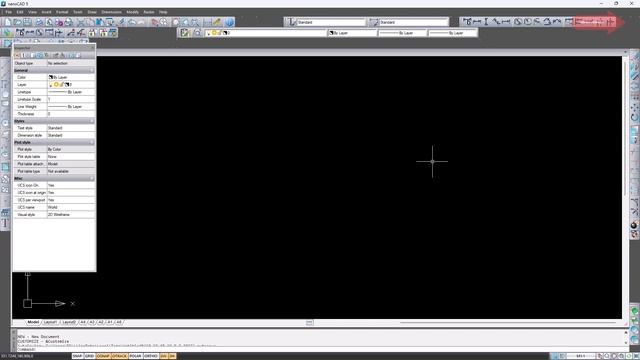Click the Print icon in toolbar

tap(39, 22)
